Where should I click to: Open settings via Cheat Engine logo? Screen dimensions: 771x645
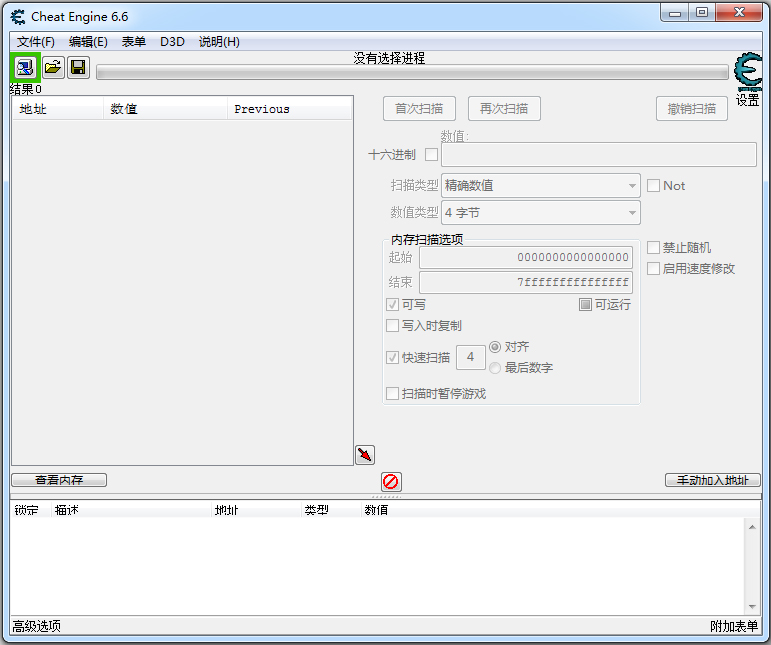click(x=748, y=71)
